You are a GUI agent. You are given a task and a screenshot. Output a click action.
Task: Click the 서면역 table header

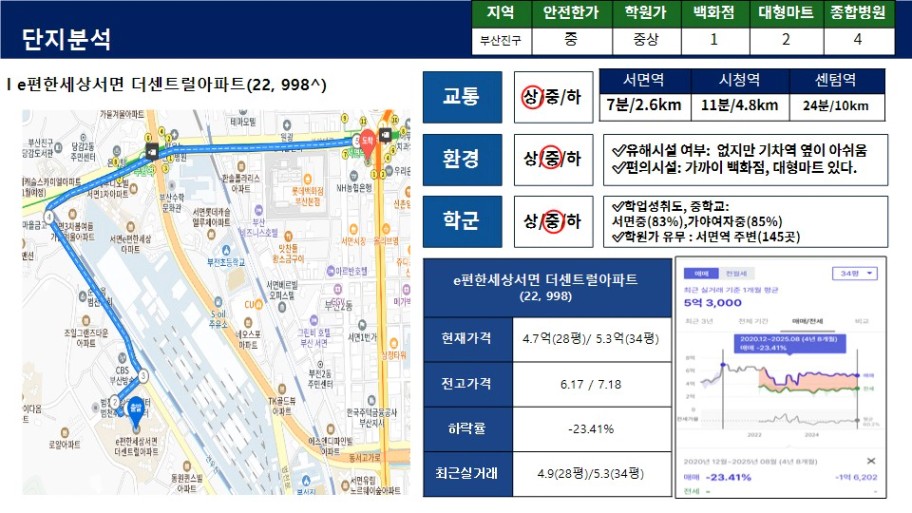click(644, 80)
